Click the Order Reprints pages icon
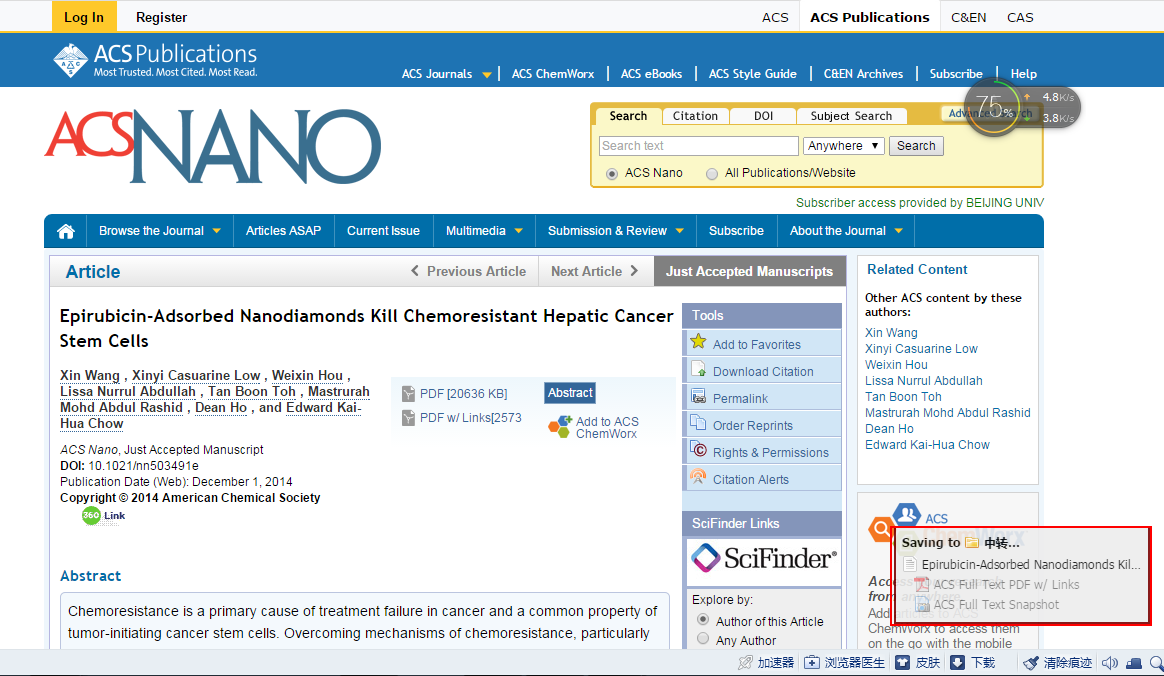The image size is (1164, 676). pyautogui.click(x=699, y=424)
